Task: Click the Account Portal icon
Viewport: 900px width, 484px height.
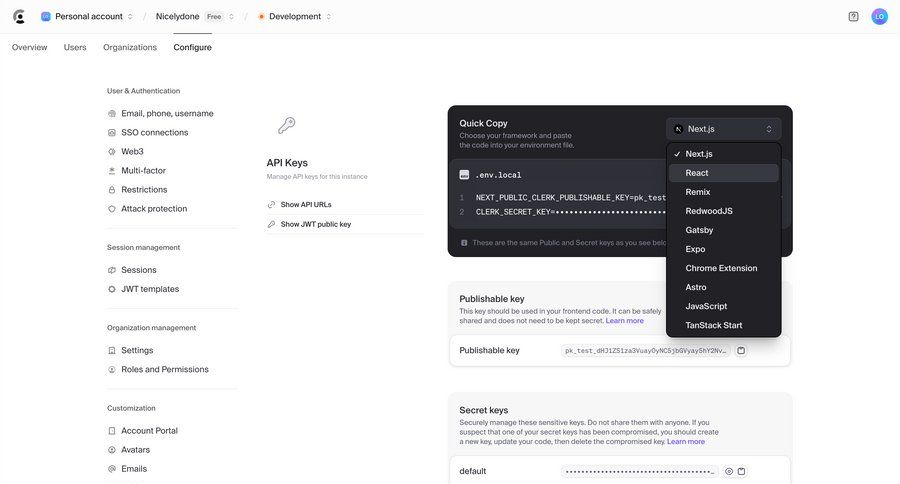Action: (112, 431)
